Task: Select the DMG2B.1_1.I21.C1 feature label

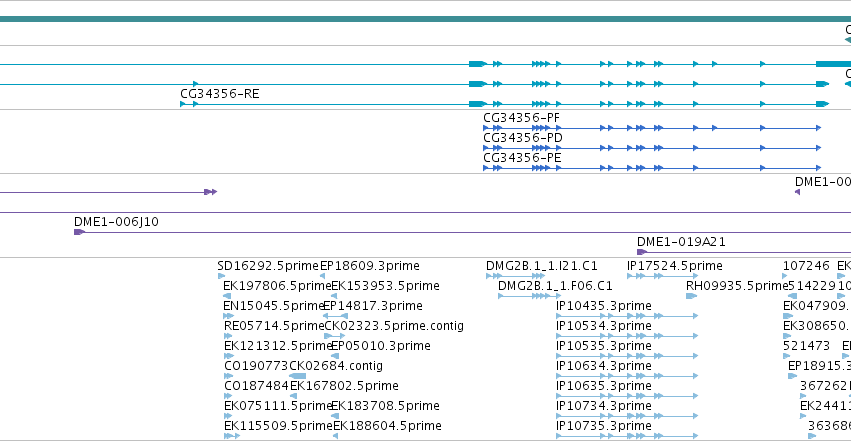Action: pyautogui.click(x=542, y=266)
